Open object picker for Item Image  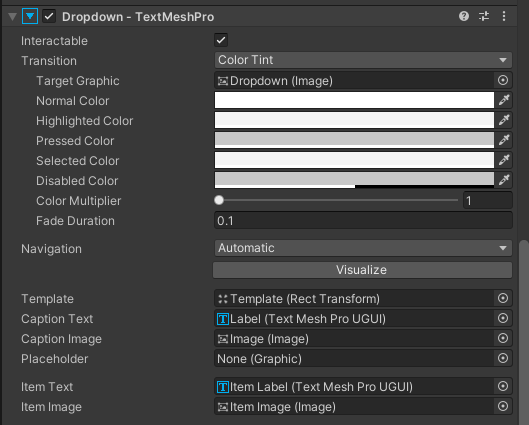503,406
